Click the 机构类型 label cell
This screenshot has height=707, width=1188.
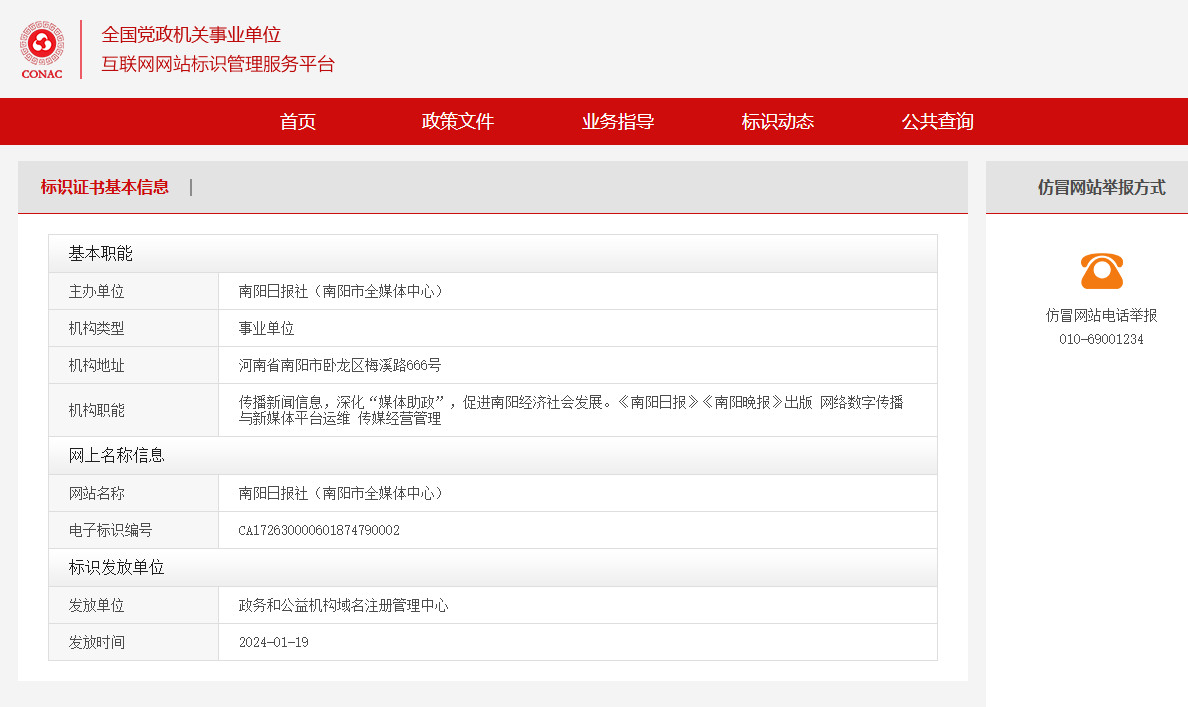(133, 328)
